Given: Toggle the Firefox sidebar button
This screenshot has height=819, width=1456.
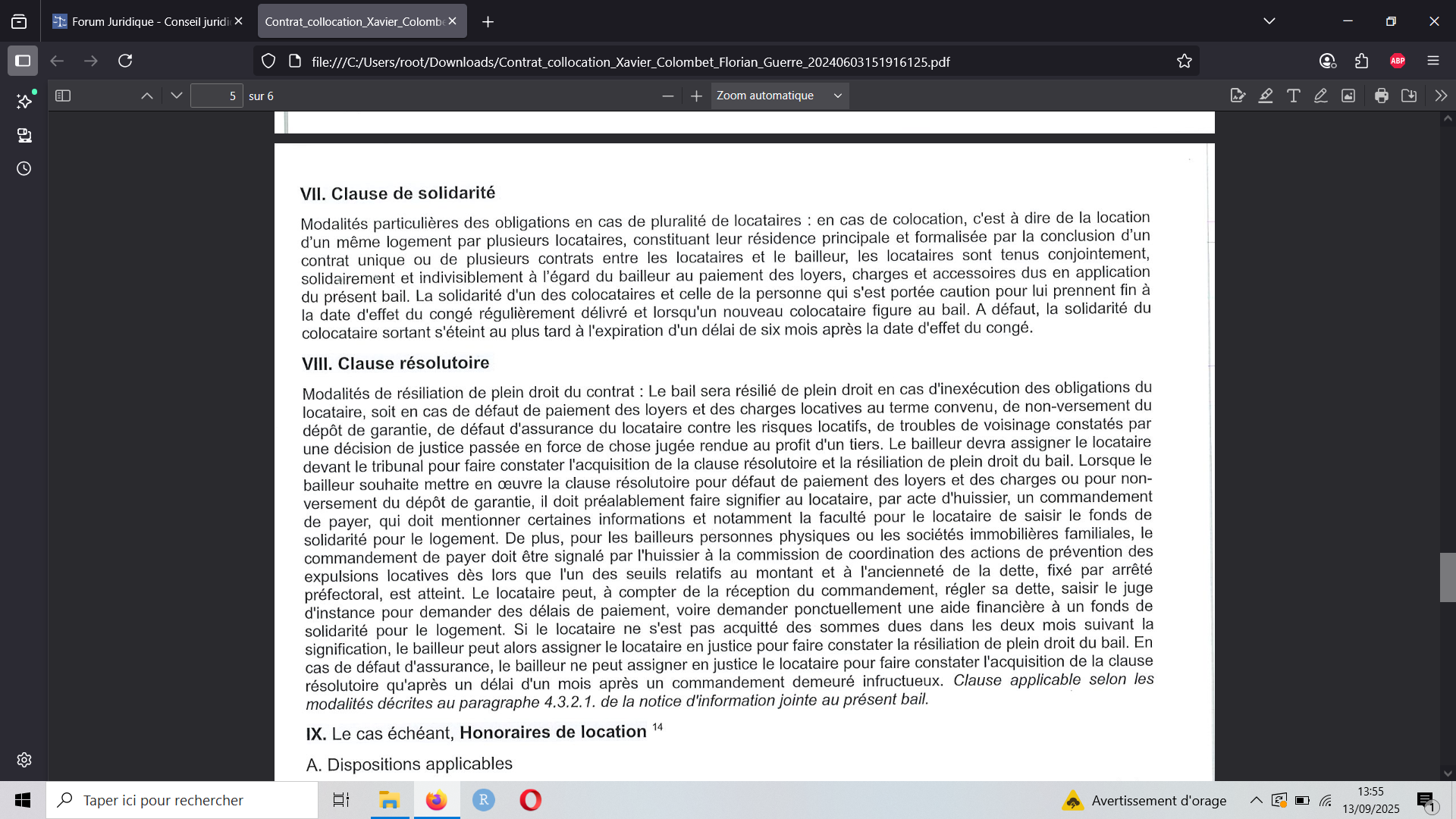Looking at the screenshot, I should click(x=23, y=61).
